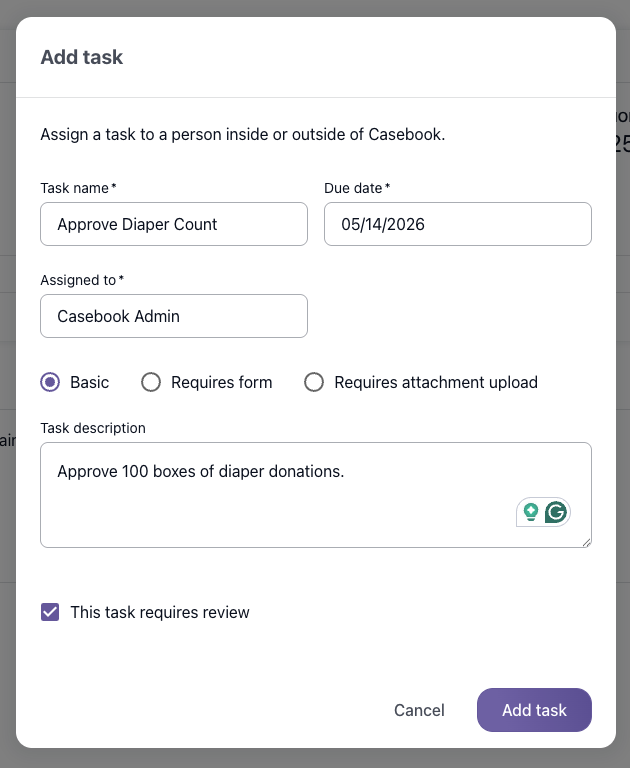
Task: Click inside the Task description text area
Action: (x=316, y=495)
